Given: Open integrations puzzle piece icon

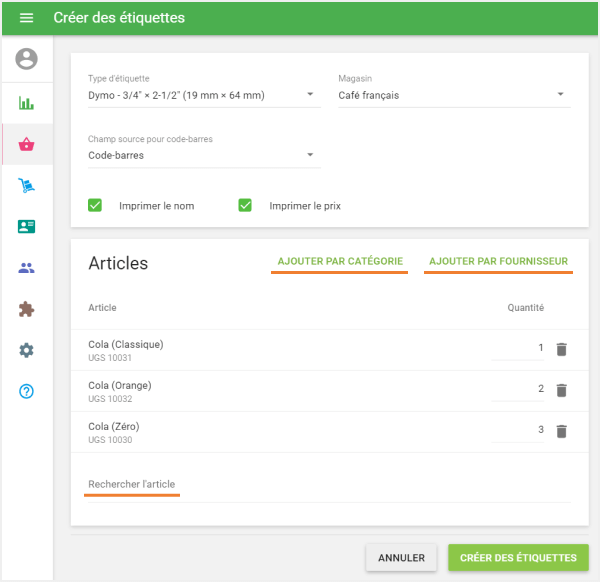Looking at the screenshot, I should (x=26, y=309).
